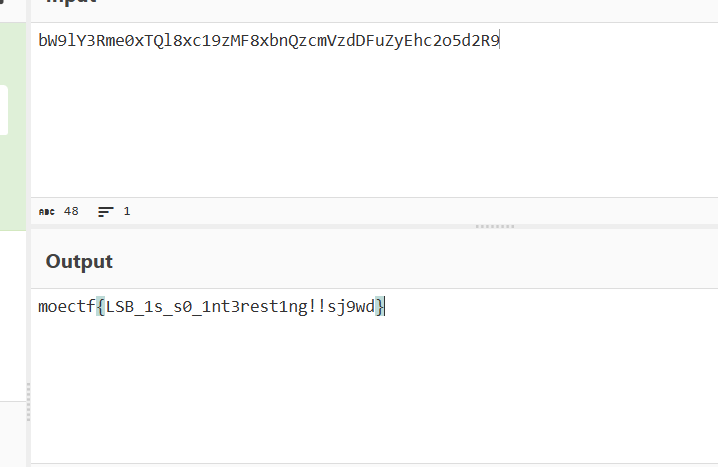This screenshot has width=718, height=467.
Task: Click the Output panel title
Action: point(79,262)
